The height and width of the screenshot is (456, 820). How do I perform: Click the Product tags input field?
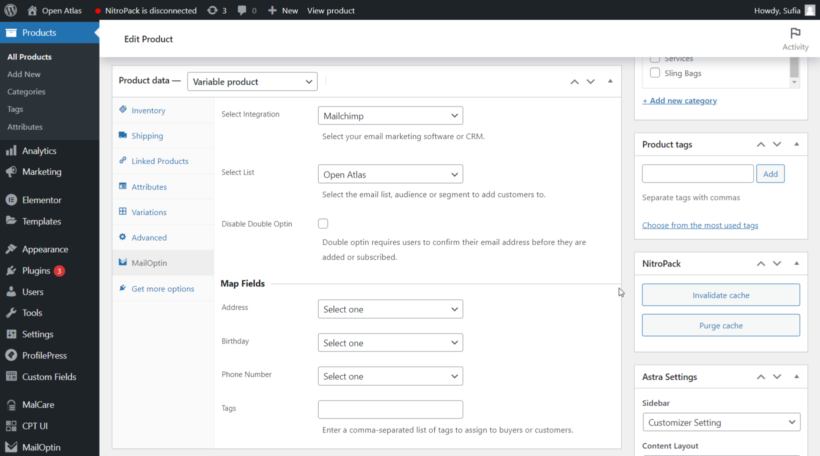pyautogui.click(x=698, y=174)
